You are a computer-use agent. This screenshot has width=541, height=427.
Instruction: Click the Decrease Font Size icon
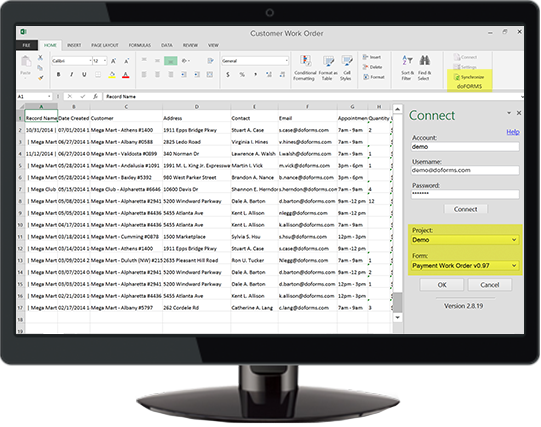point(126,61)
